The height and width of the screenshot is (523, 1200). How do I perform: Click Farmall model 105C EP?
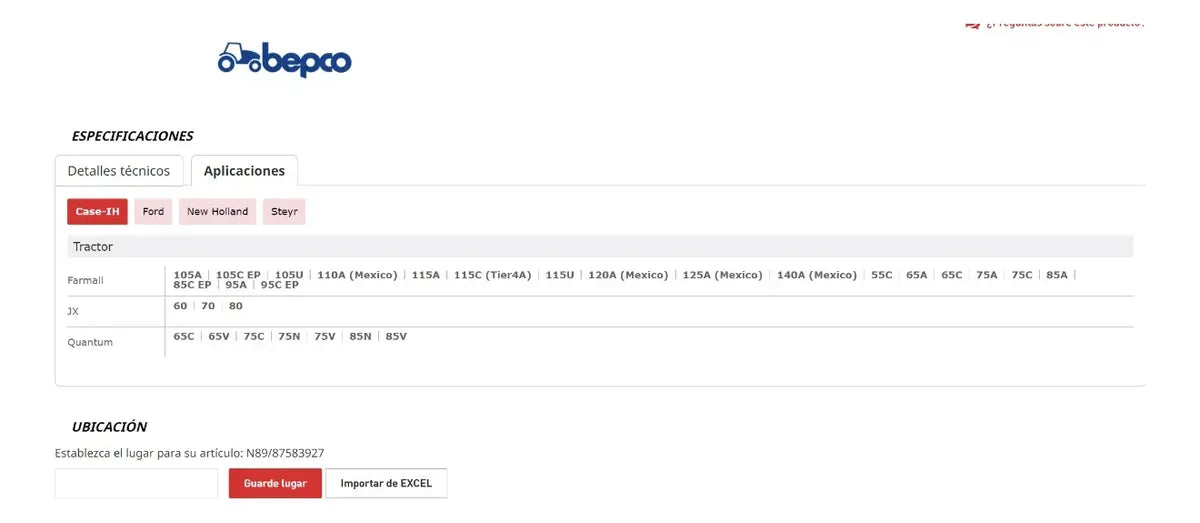point(238,275)
